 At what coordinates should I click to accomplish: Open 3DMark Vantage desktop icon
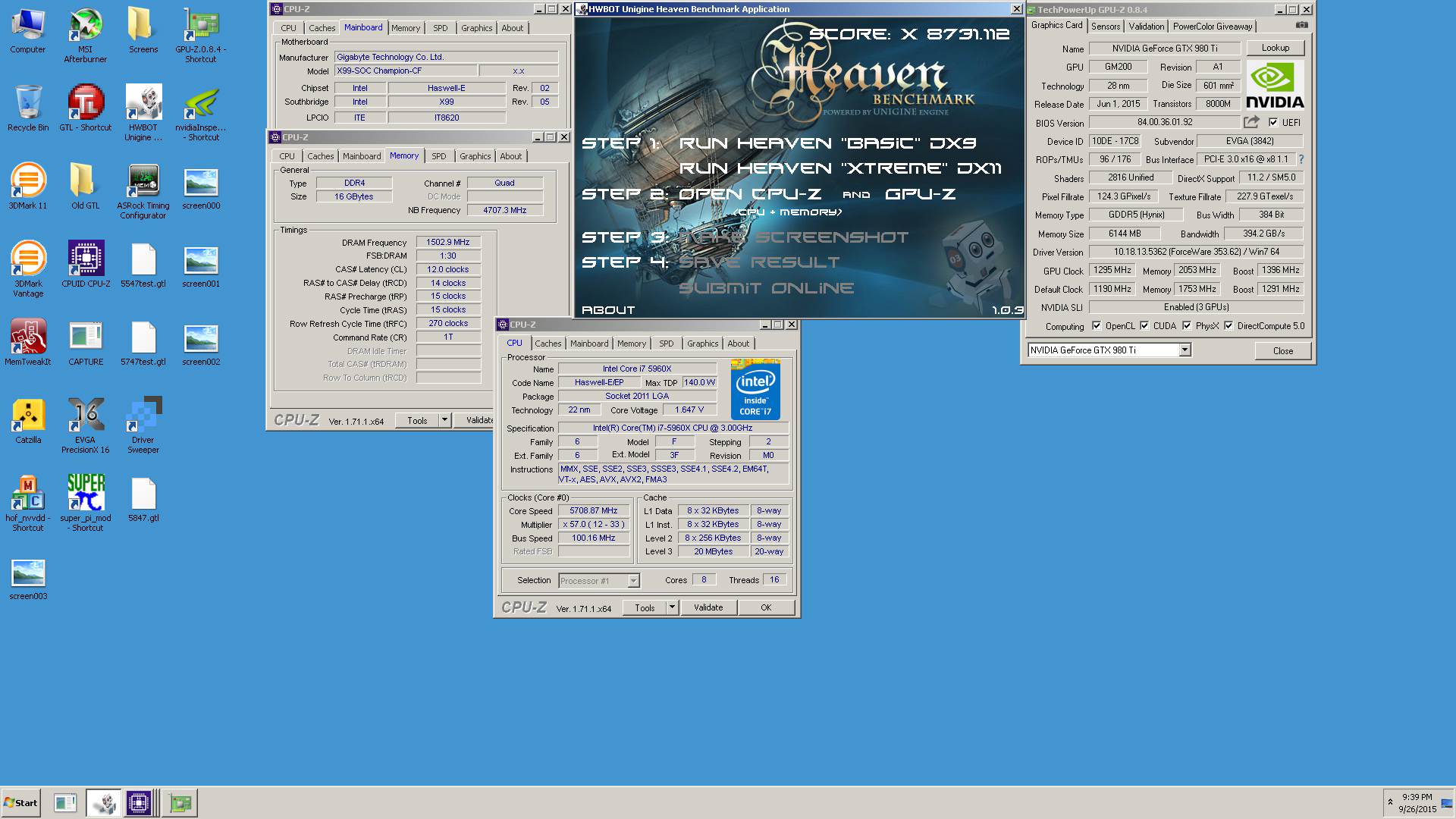click(x=28, y=269)
